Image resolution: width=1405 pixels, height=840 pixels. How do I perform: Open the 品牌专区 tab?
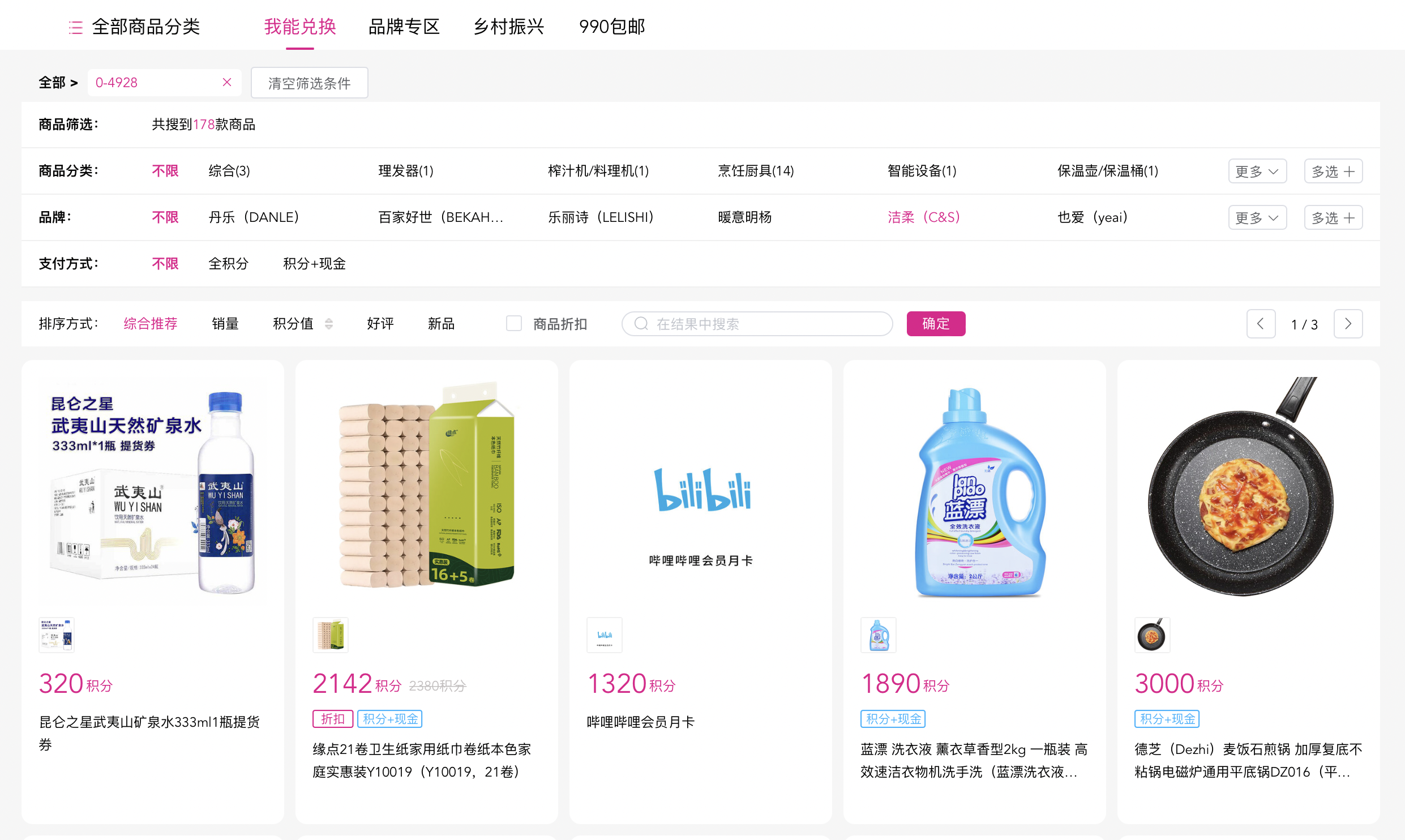[x=404, y=27]
